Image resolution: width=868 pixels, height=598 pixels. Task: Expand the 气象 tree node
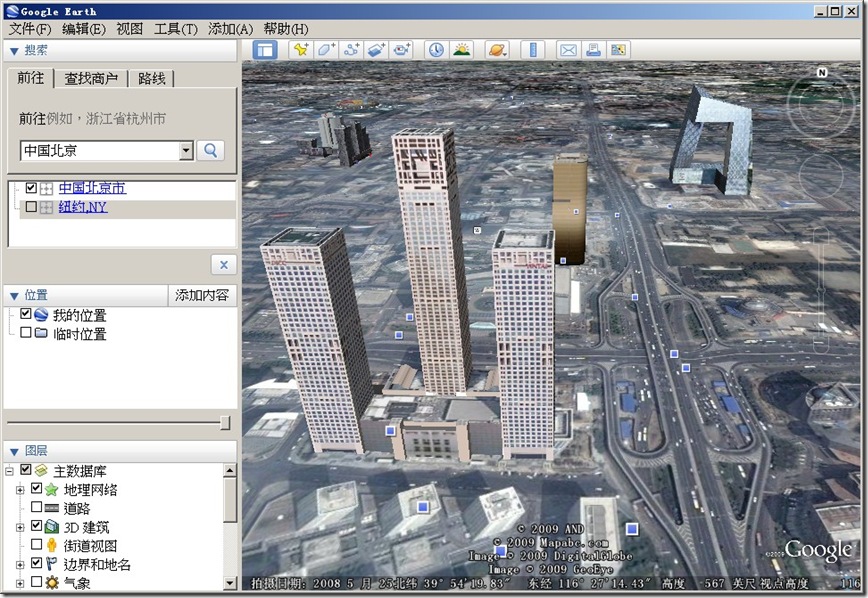coord(20,583)
